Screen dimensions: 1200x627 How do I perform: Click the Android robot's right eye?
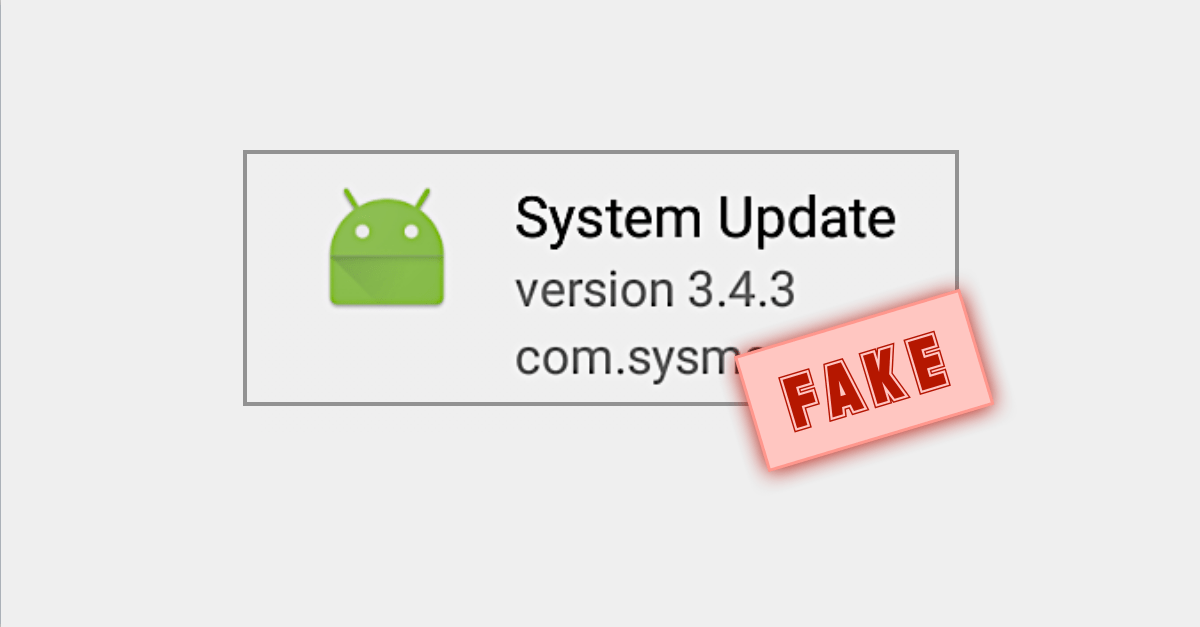(410, 231)
